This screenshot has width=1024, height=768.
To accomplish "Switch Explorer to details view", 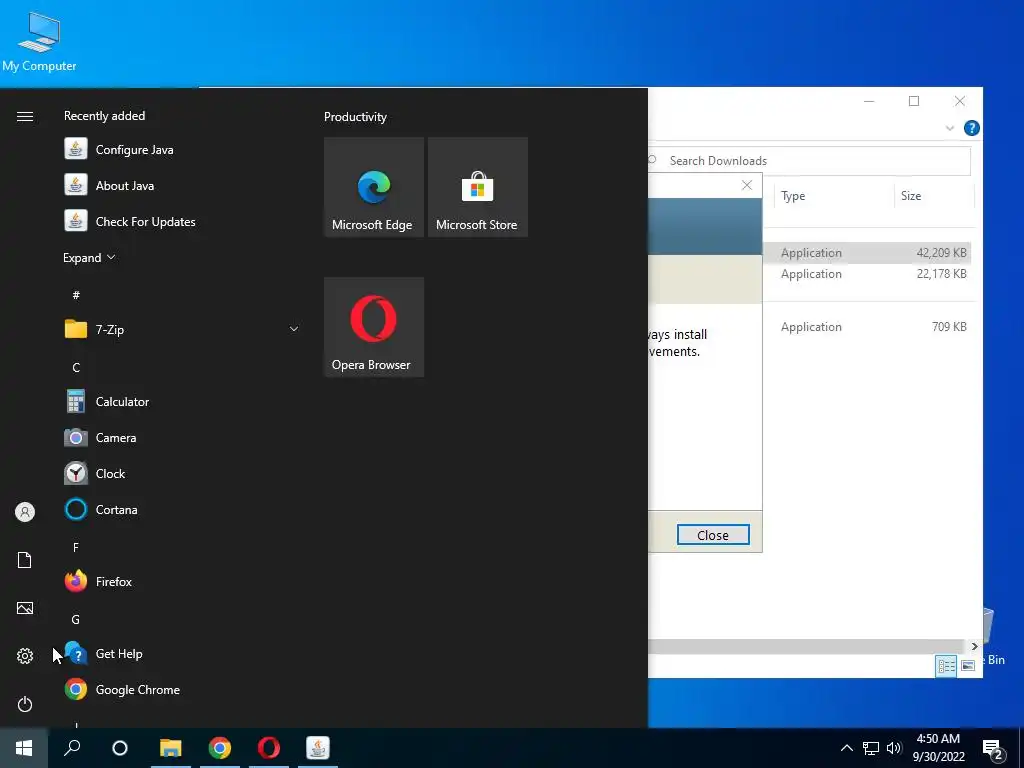I will click(946, 666).
